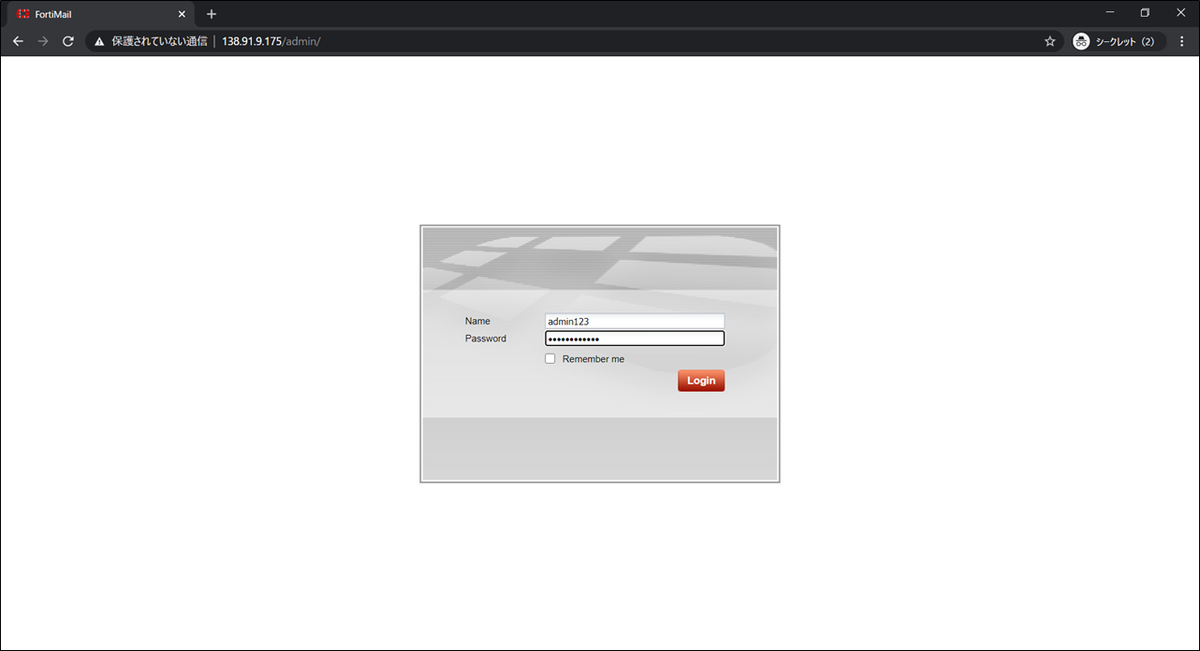
Task: Click the address bar URL 138.91.9.175/admin/
Action: point(271,41)
